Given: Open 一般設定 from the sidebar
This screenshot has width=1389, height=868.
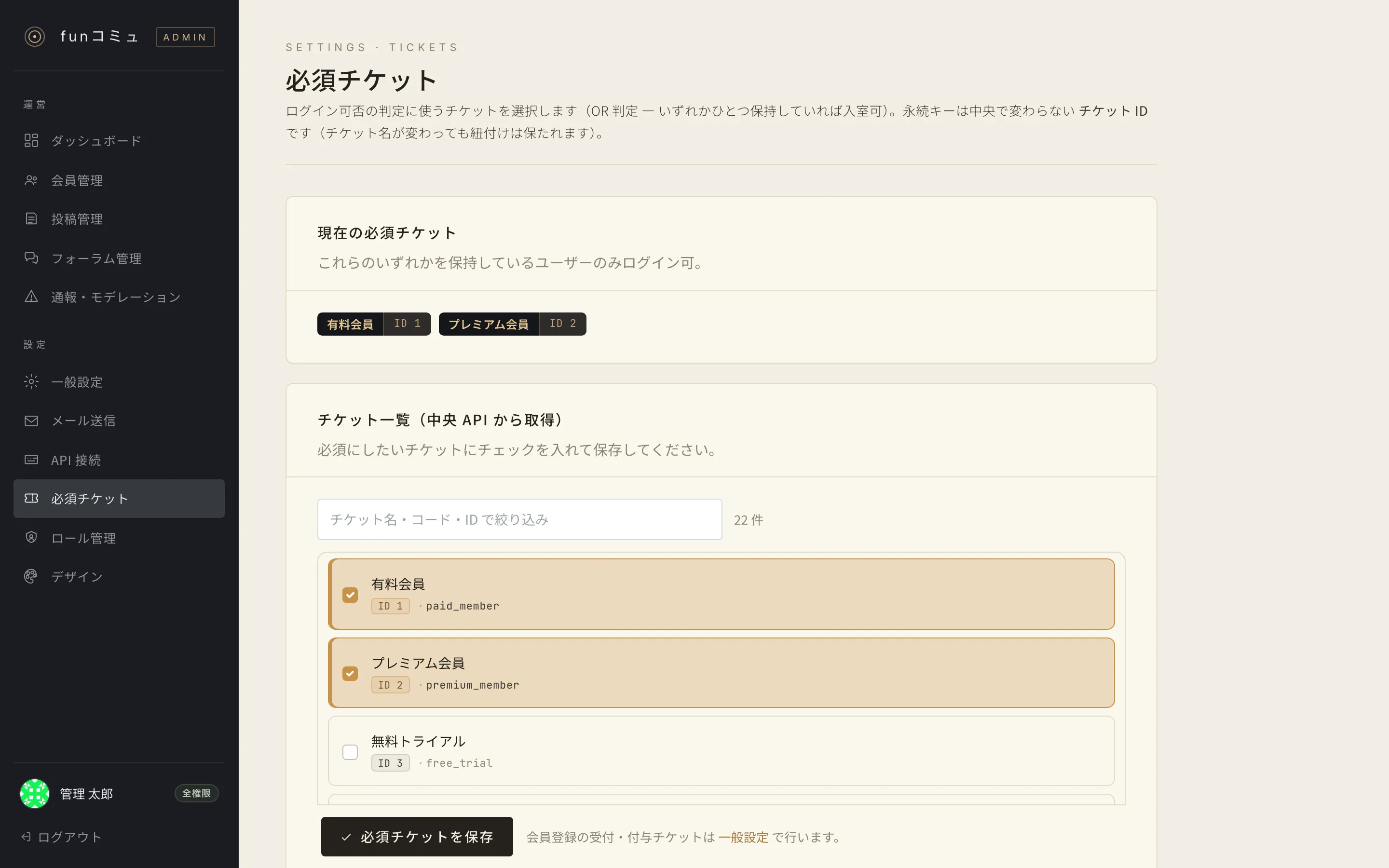Looking at the screenshot, I should tap(119, 382).
